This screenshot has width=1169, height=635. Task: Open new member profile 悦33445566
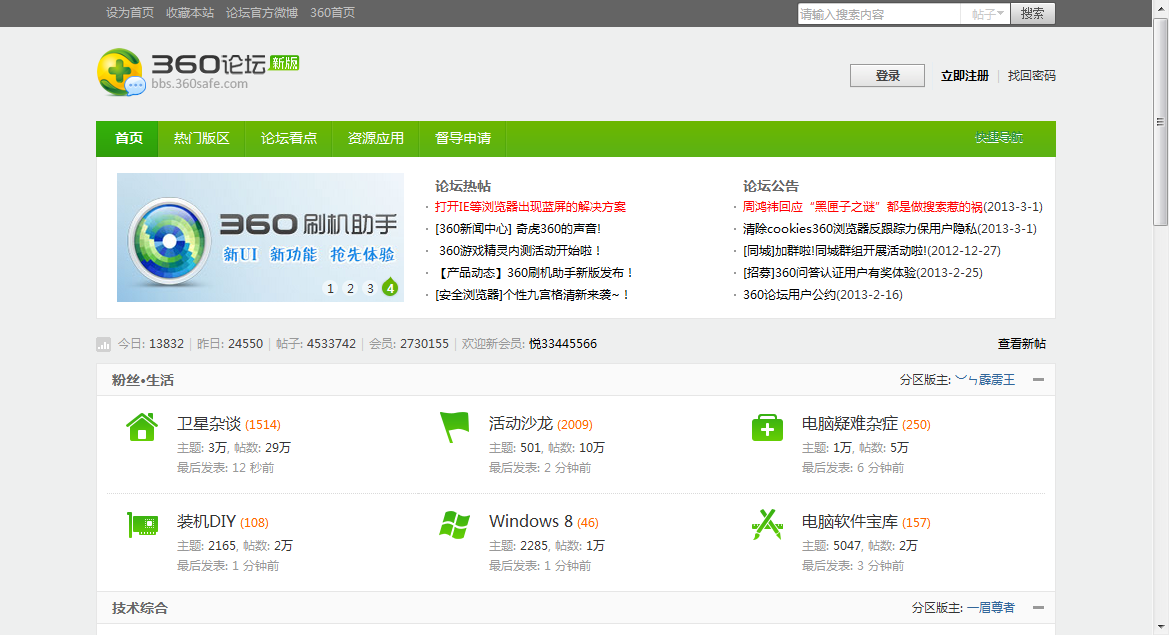tap(563, 344)
